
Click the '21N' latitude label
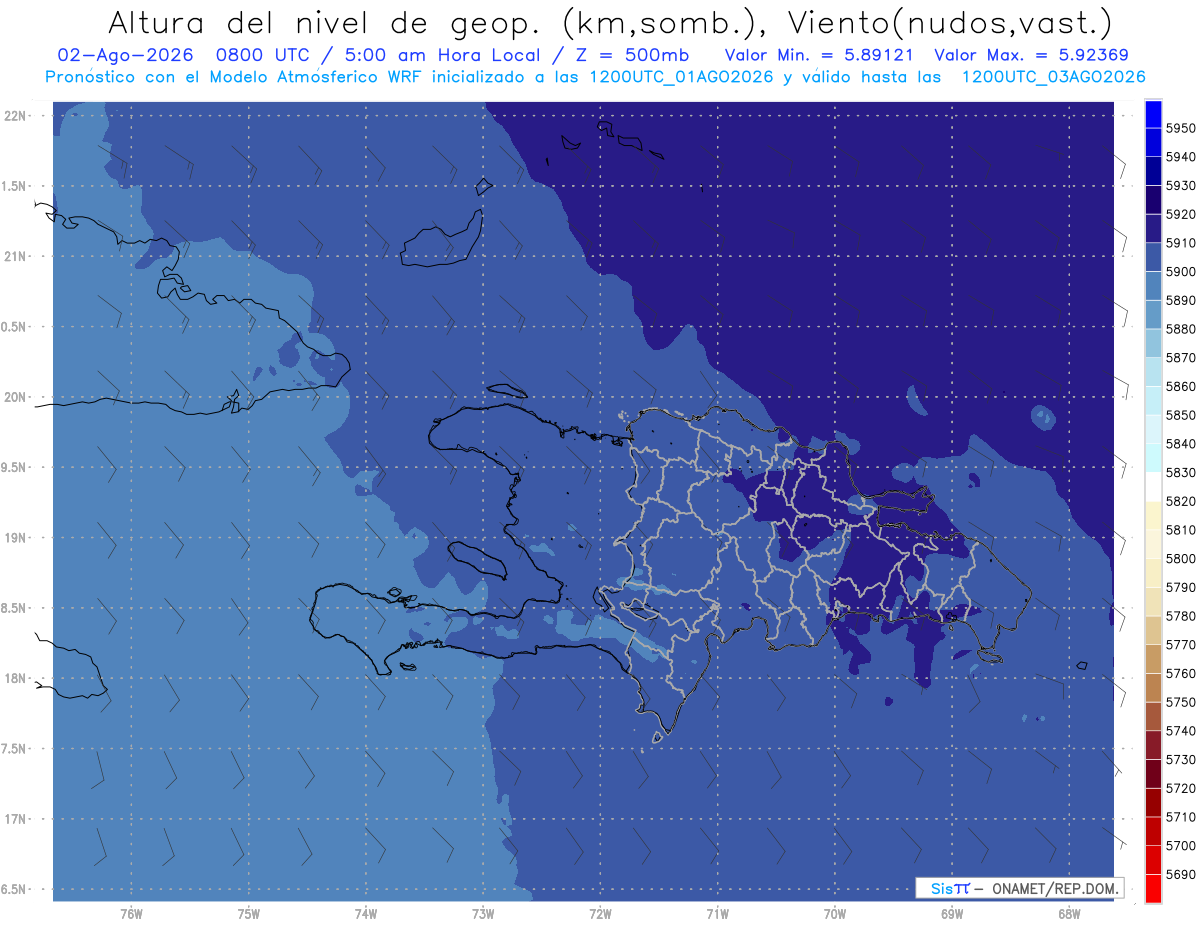[x=15, y=256]
